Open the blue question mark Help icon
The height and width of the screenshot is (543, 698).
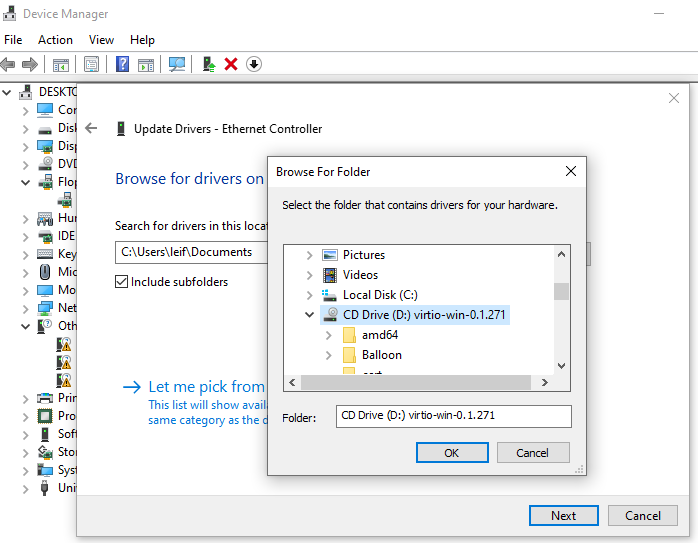[x=122, y=64]
